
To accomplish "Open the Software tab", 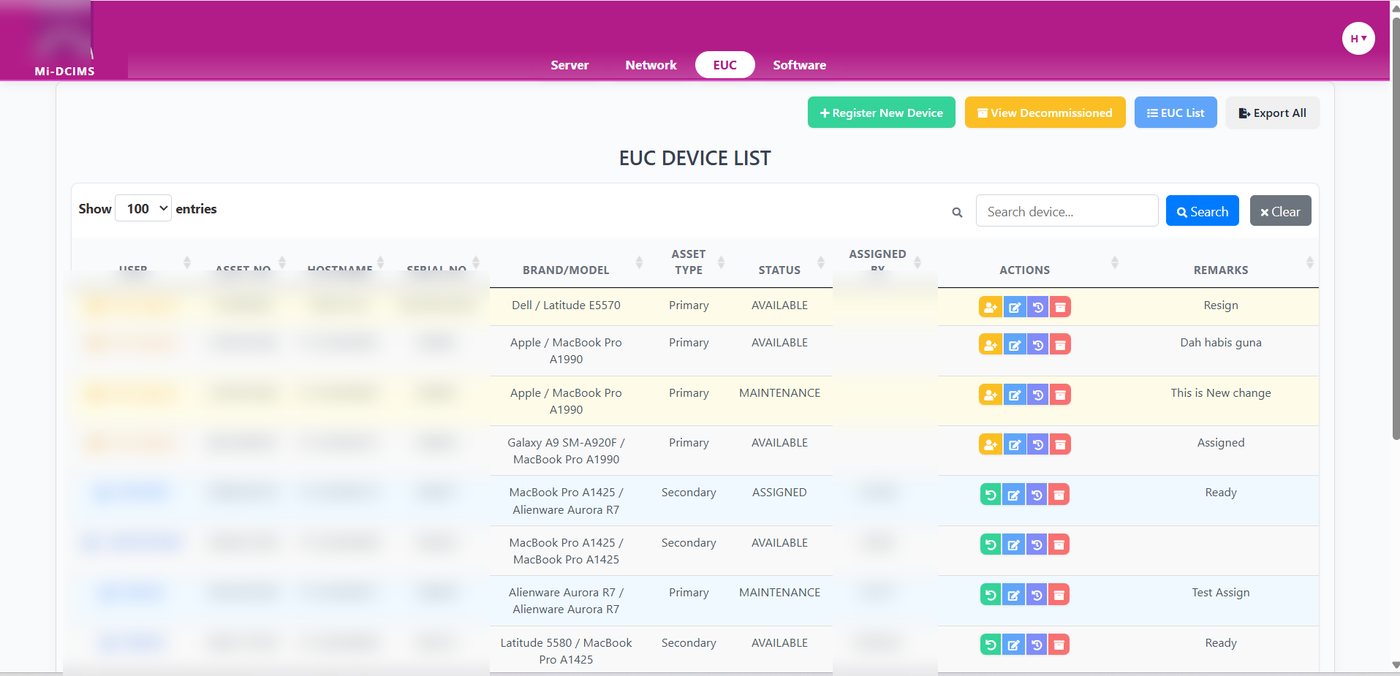I will pos(799,65).
